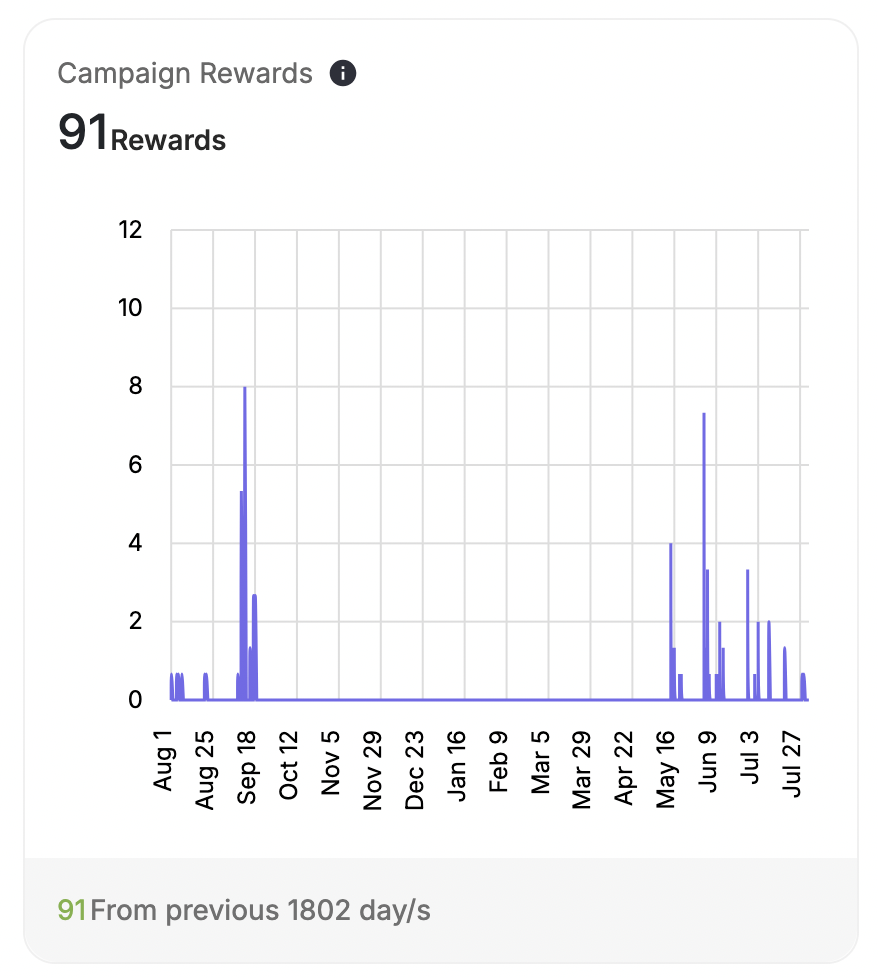Click the Rewards label next to 91
This screenshot has width=878, height=978.
[168, 140]
